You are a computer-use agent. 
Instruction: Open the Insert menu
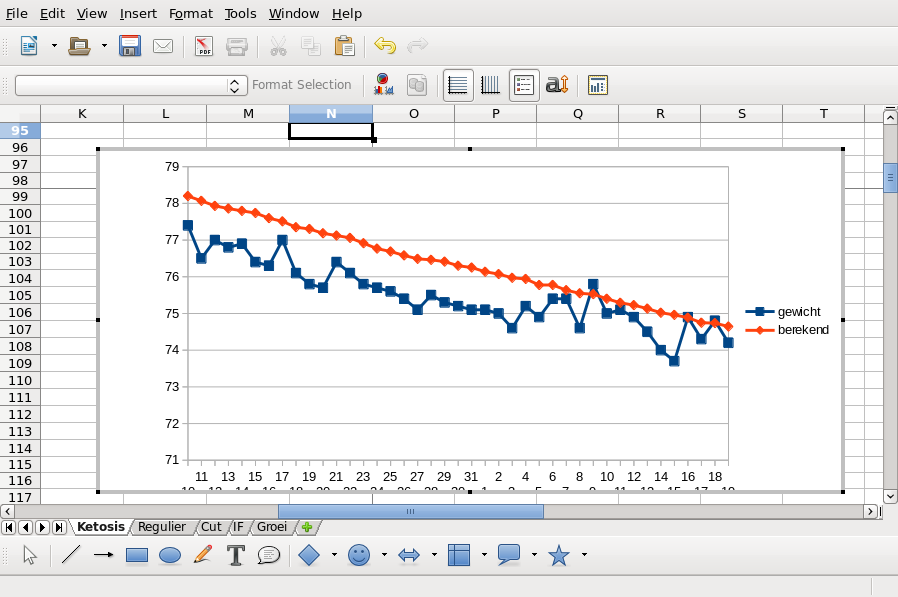(138, 14)
